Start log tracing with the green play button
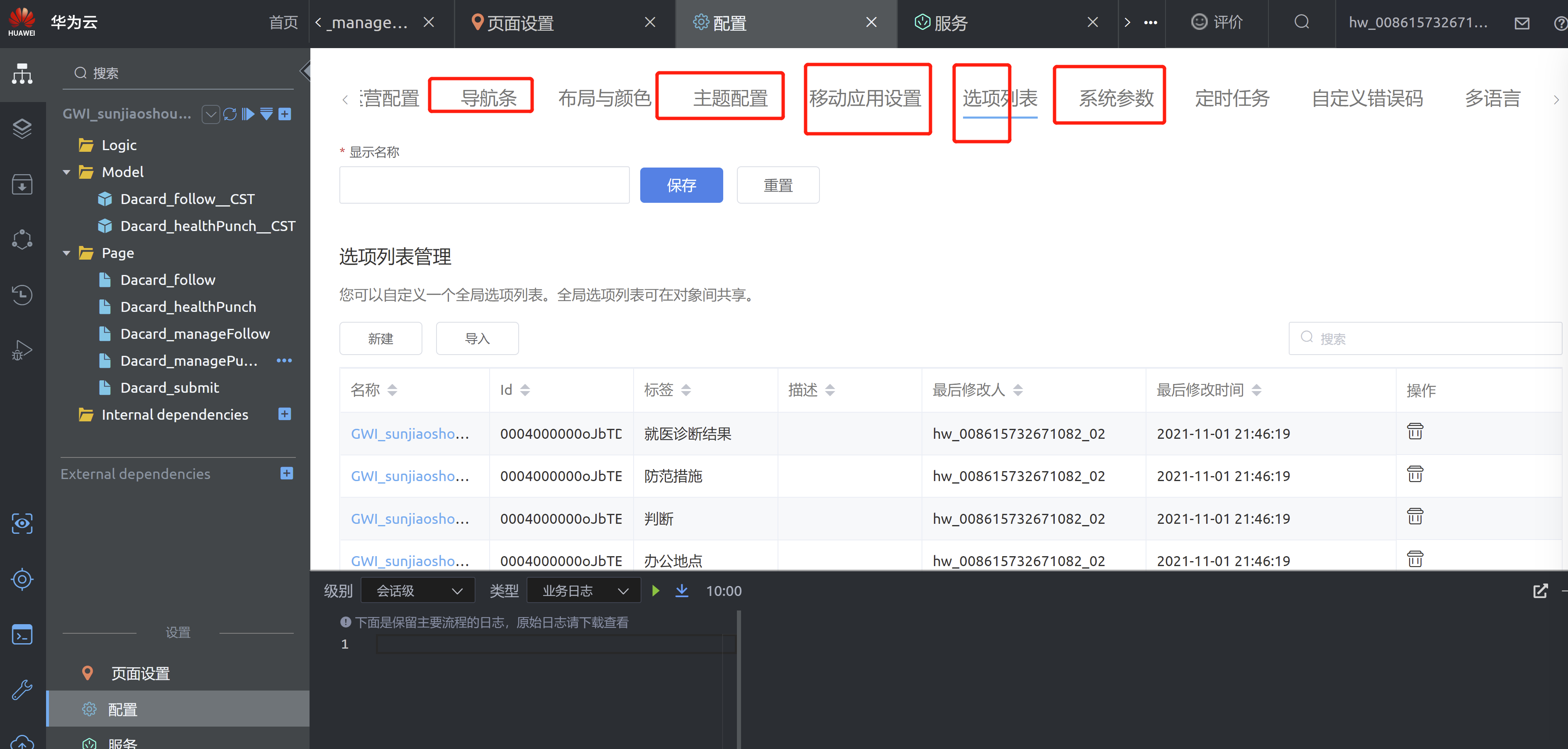This screenshot has width=1568, height=749. pyautogui.click(x=656, y=590)
